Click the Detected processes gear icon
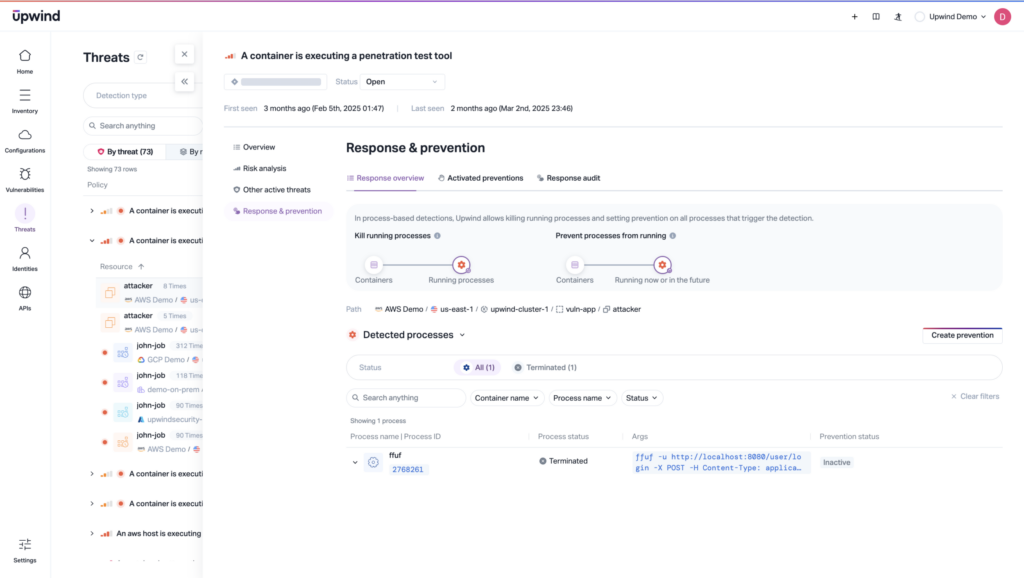The width and height of the screenshot is (1024, 578). [x=353, y=335]
